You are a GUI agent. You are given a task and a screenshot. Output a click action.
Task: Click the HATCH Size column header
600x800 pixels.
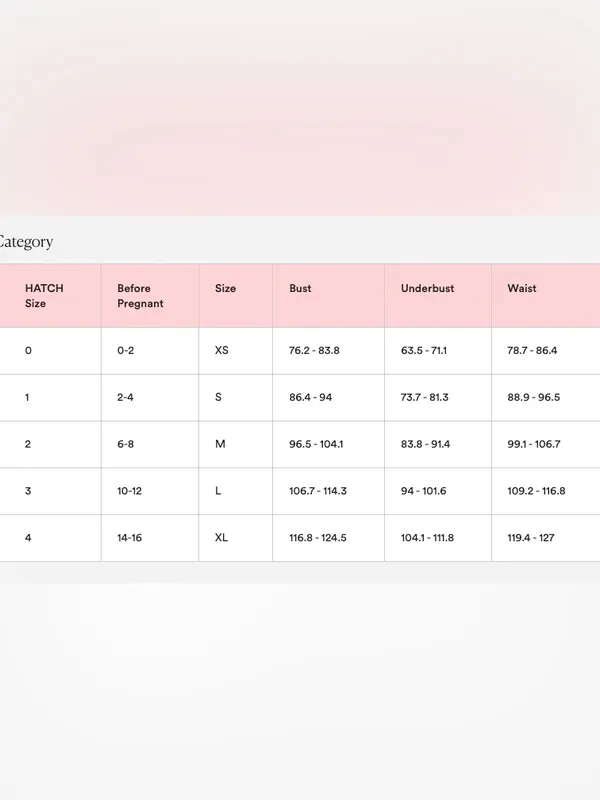(x=44, y=295)
